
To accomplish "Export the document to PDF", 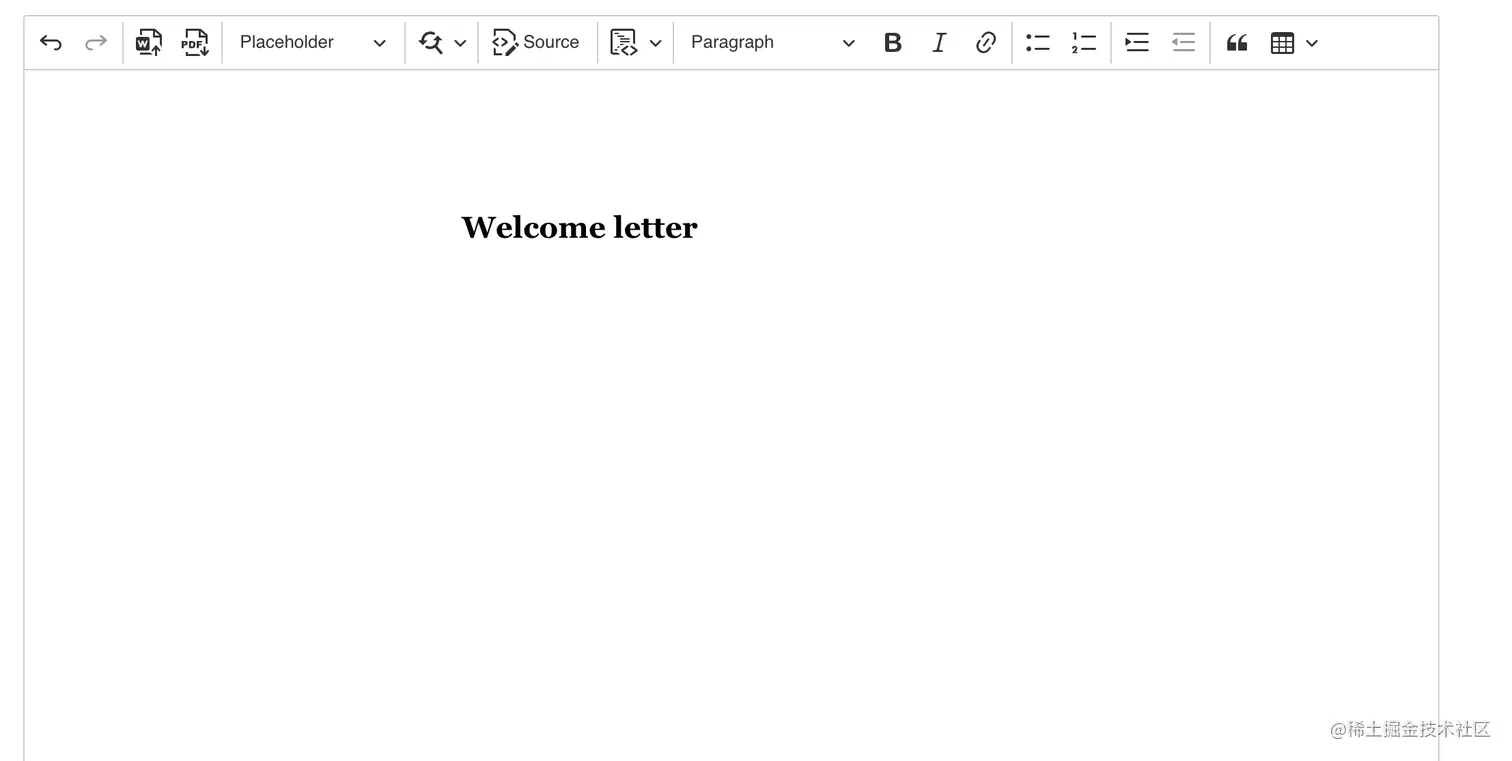I will click(194, 42).
